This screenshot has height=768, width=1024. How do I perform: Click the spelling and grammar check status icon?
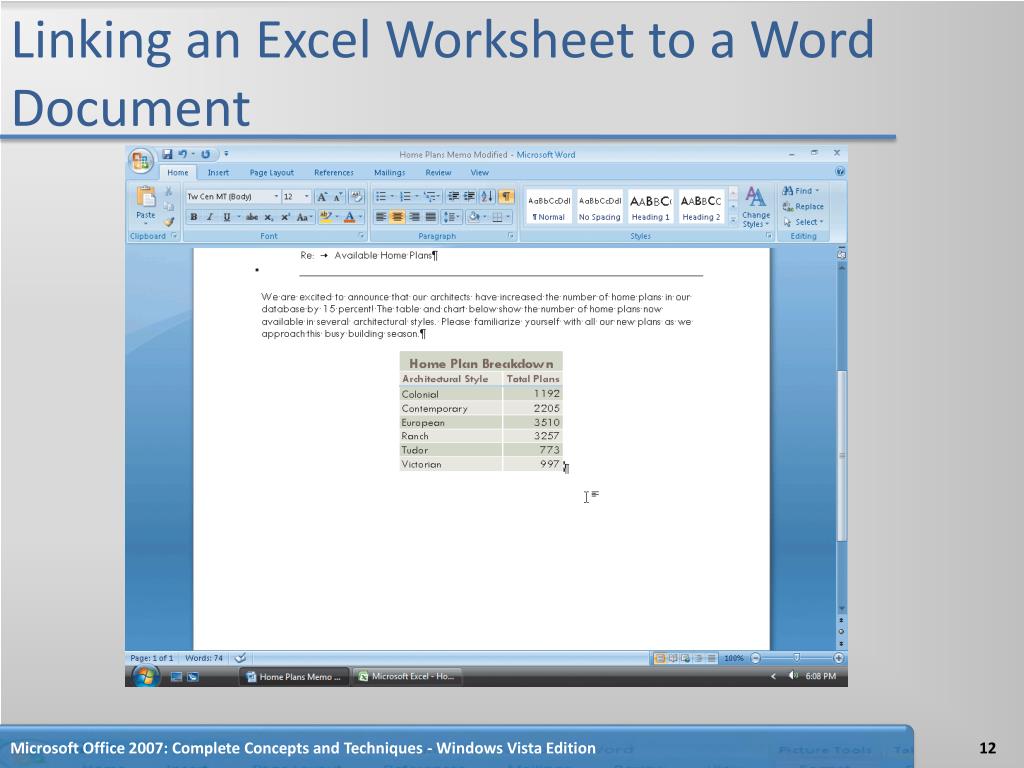pos(240,658)
